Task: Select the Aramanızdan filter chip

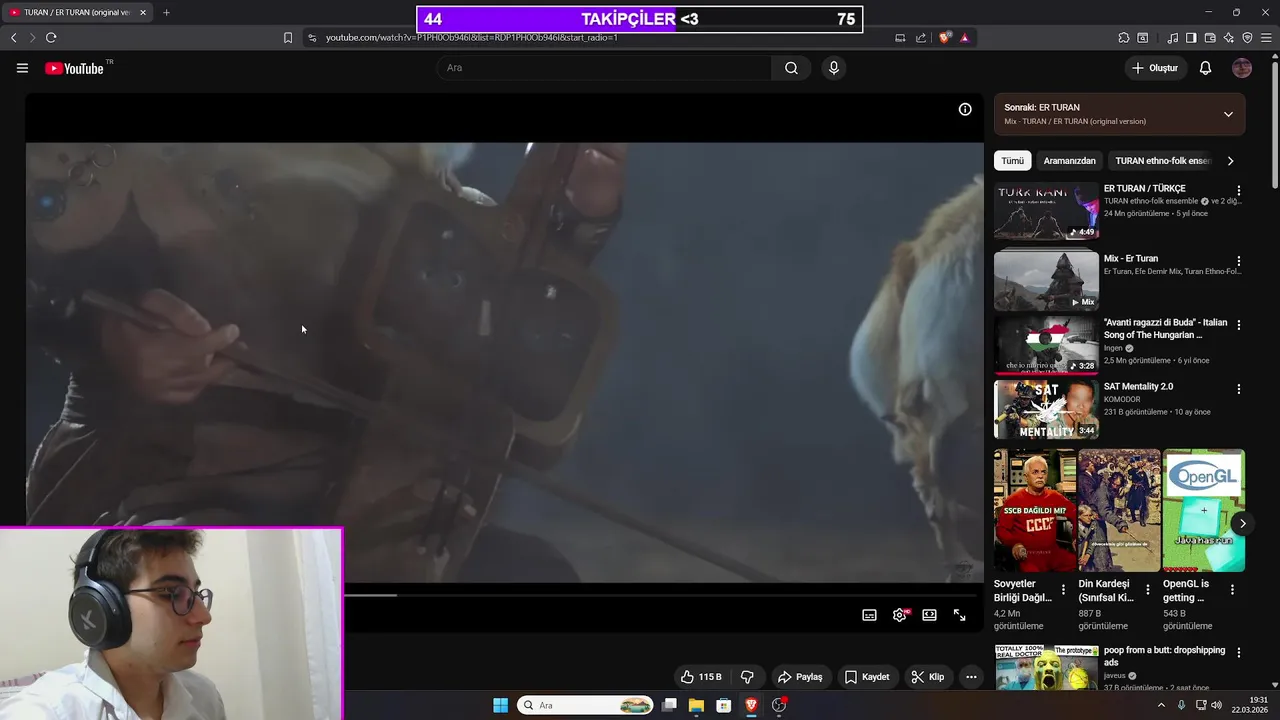Action: (x=1069, y=161)
